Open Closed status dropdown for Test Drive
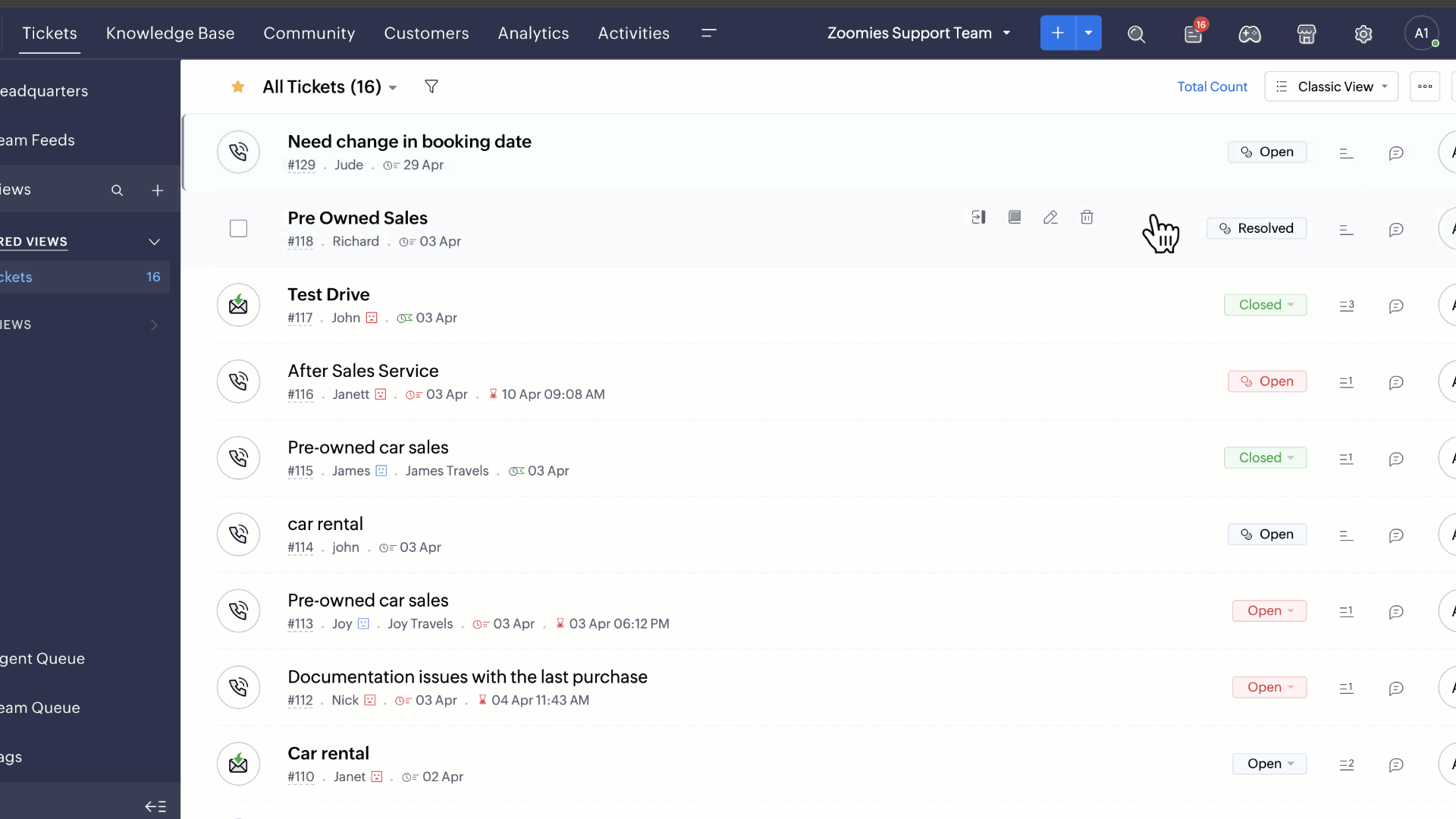 tap(1265, 305)
